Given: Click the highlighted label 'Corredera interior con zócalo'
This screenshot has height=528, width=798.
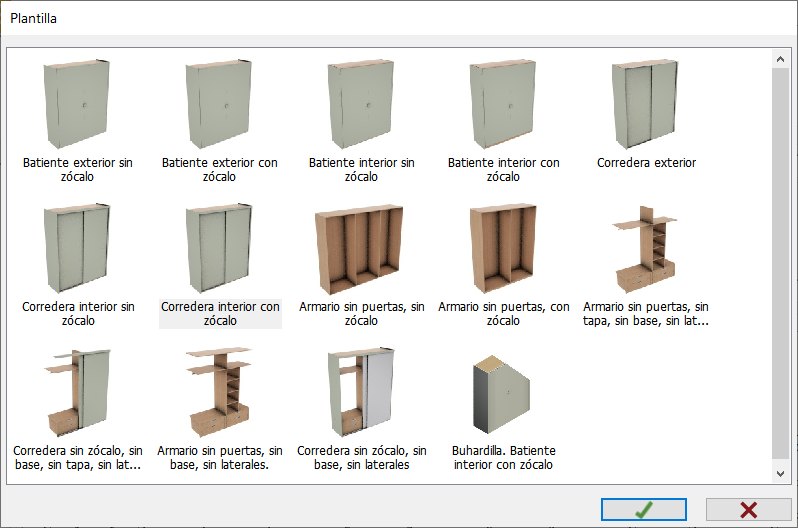Looking at the screenshot, I should (x=220, y=314).
